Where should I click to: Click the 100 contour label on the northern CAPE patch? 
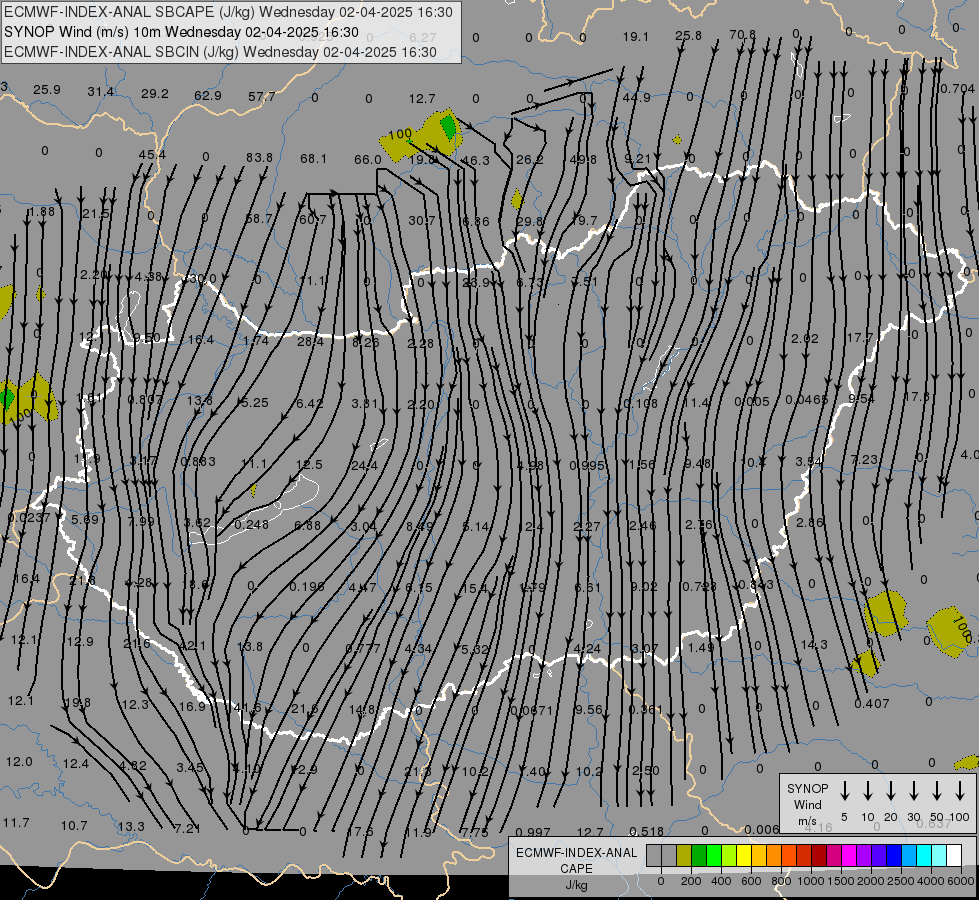tap(400, 134)
